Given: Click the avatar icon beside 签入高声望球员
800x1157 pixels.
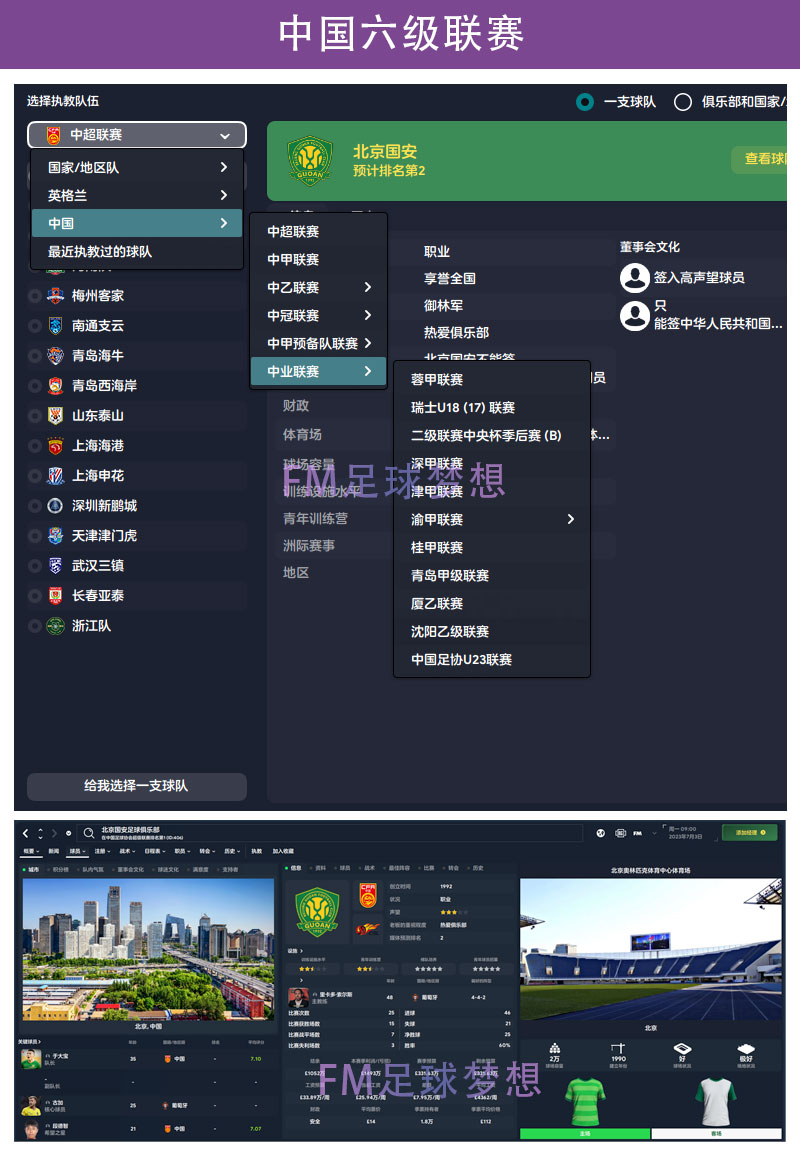Looking at the screenshot, I should click(x=635, y=277).
